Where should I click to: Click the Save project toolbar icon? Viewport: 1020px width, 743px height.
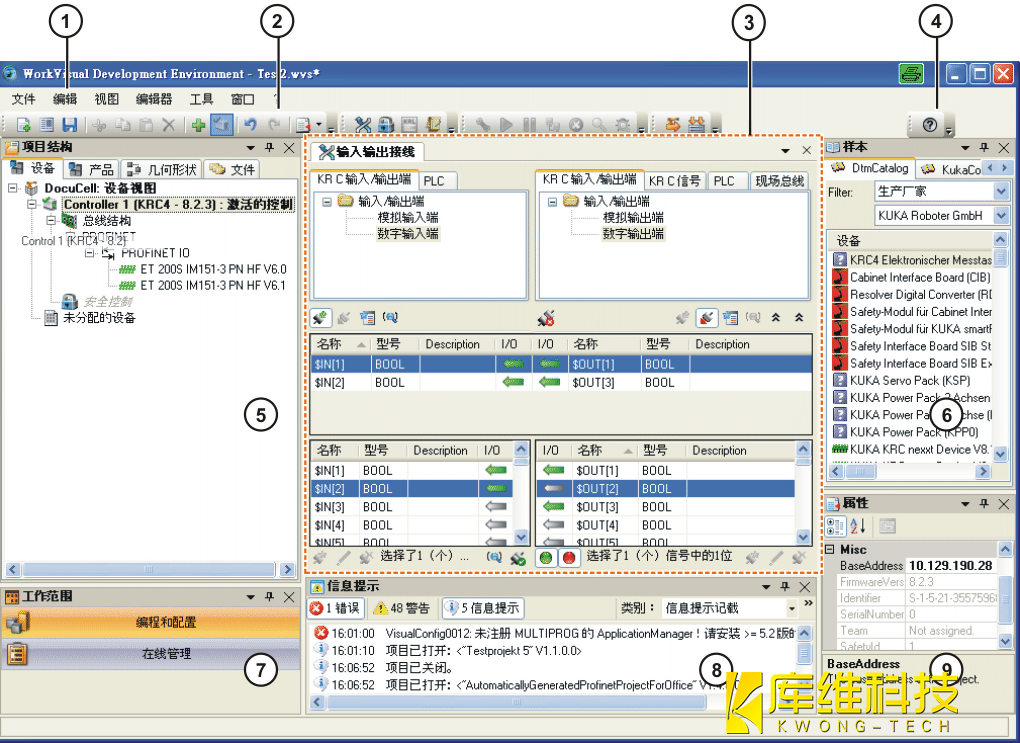pyautogui.click(x=70, y=125)
